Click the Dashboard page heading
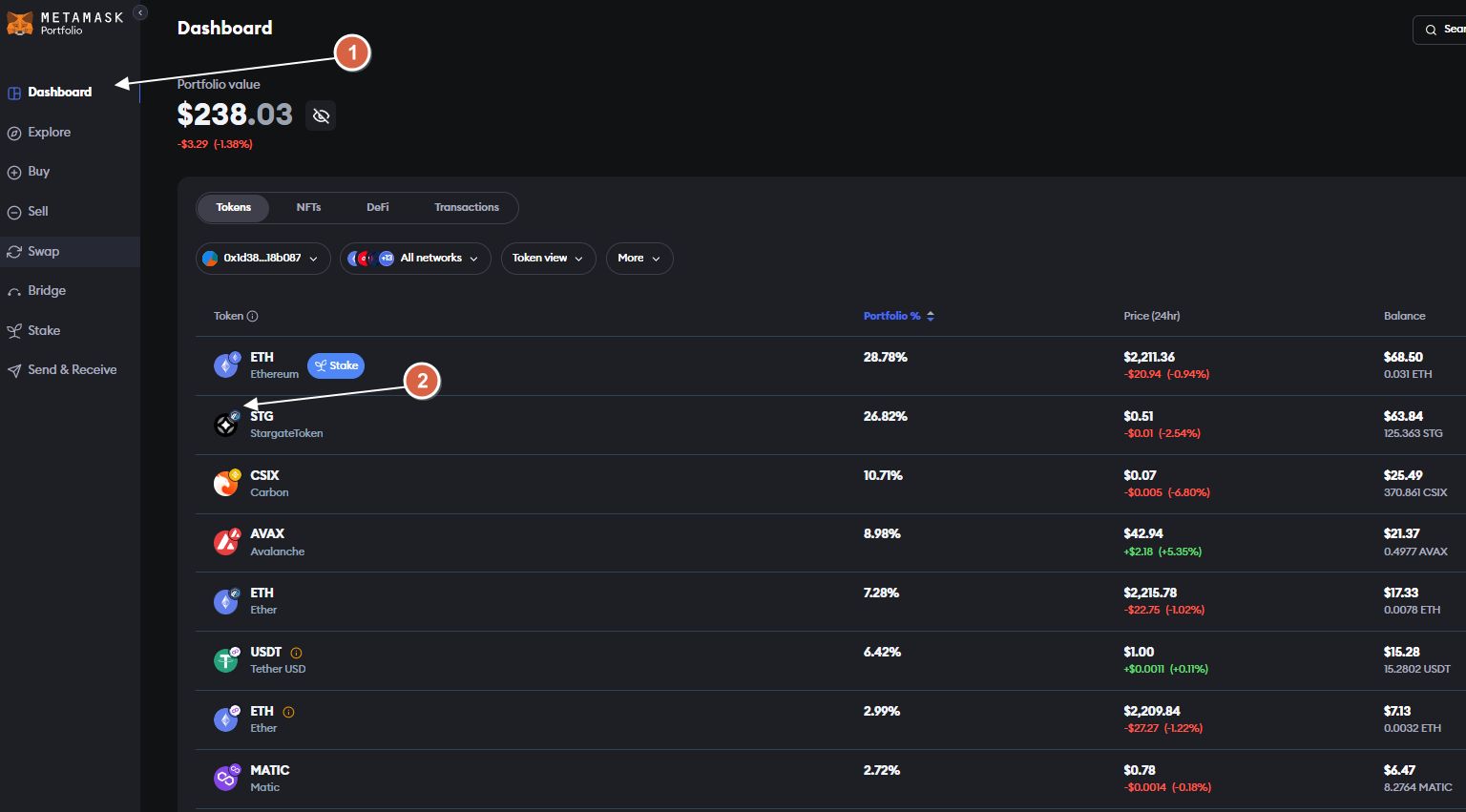Screen dimensions: 1466x812 point(225,29)
